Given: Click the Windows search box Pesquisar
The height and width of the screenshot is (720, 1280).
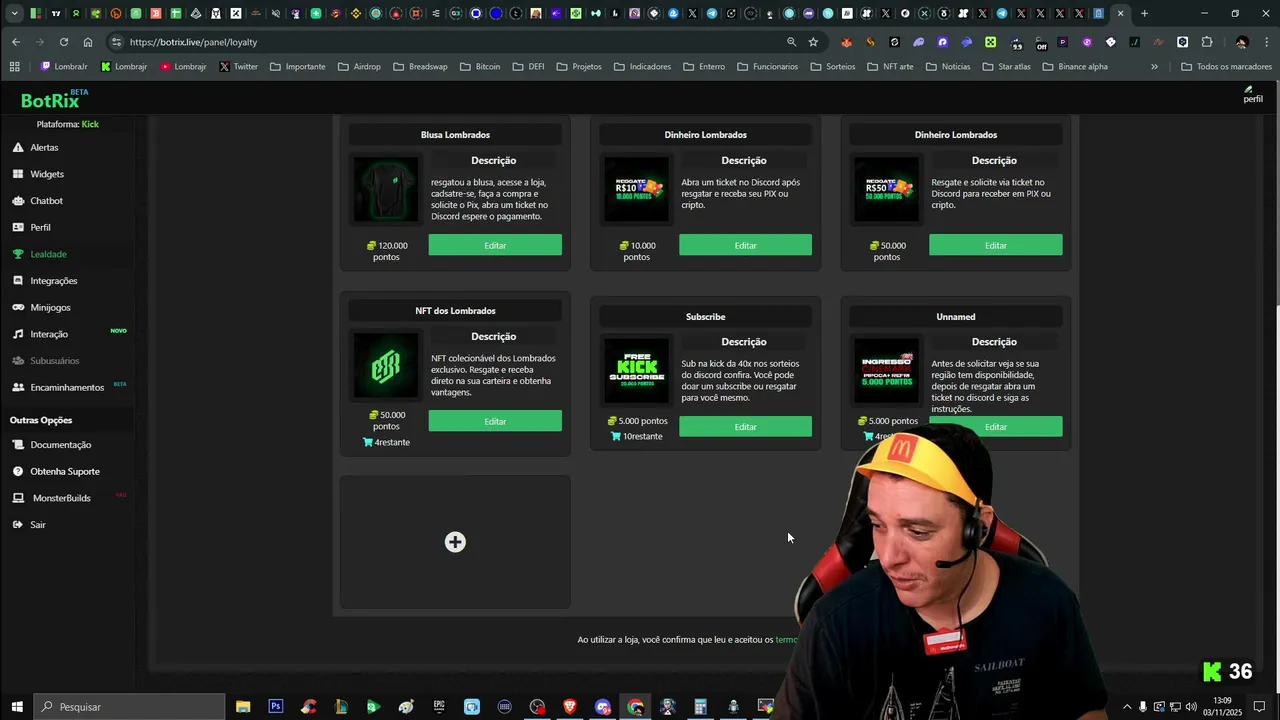Looking at the screenshot, I should coord(130,707).
